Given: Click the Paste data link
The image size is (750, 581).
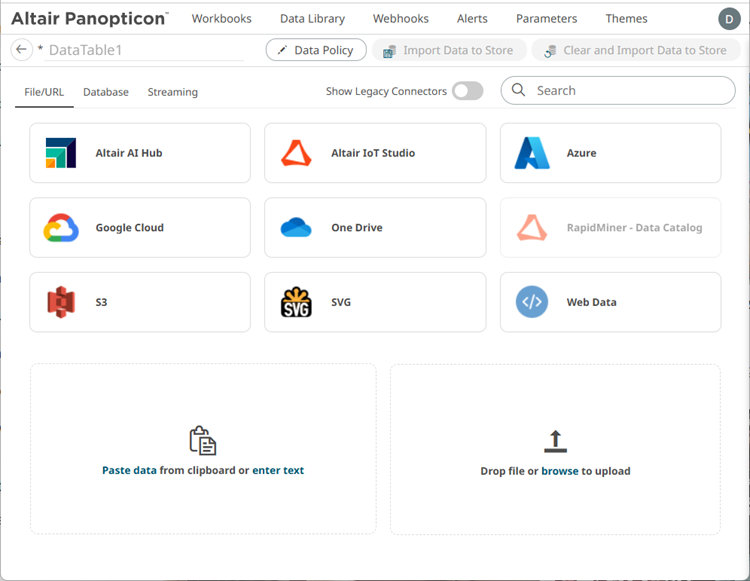Looking at the screenshot, I should pyautogui.click(x=129, y=470).
